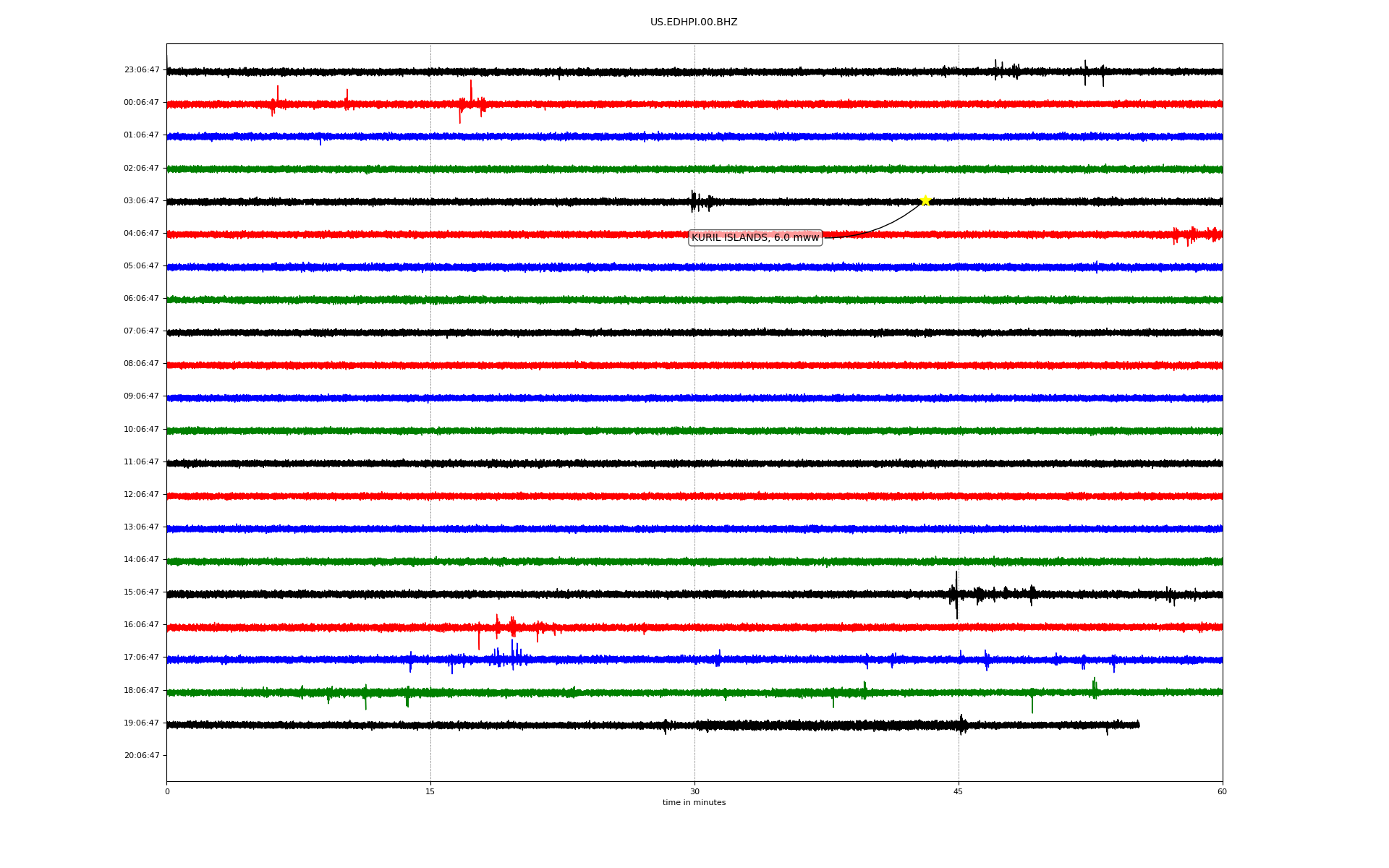Click the 04:06:47 time label
This screenshot has width=1389, height=868.
[142, 234]
